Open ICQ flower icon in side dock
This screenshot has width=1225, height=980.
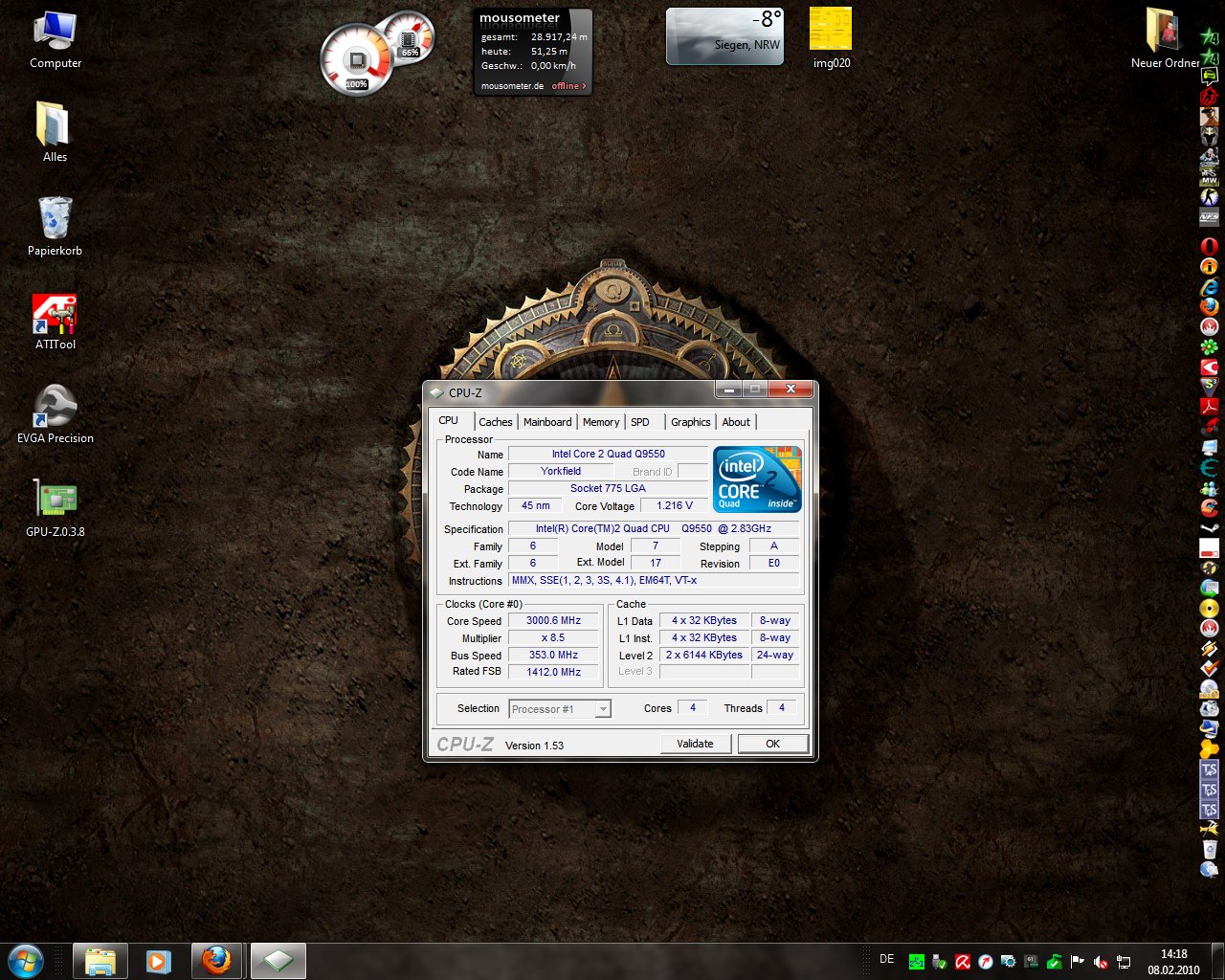[x=1210, y=346]
